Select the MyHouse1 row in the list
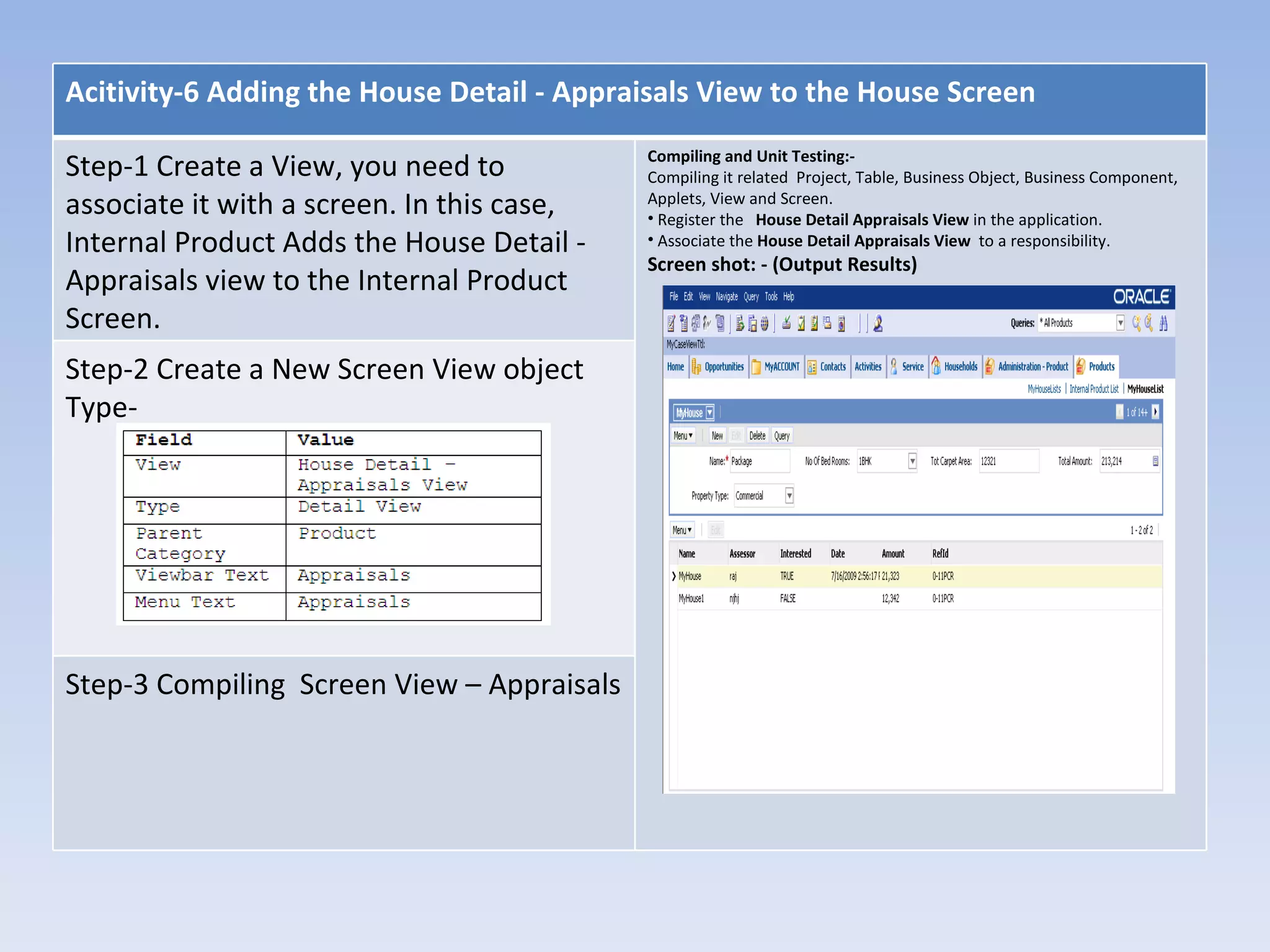Screen dimensions: 1270x952 (x=916, y=599)
